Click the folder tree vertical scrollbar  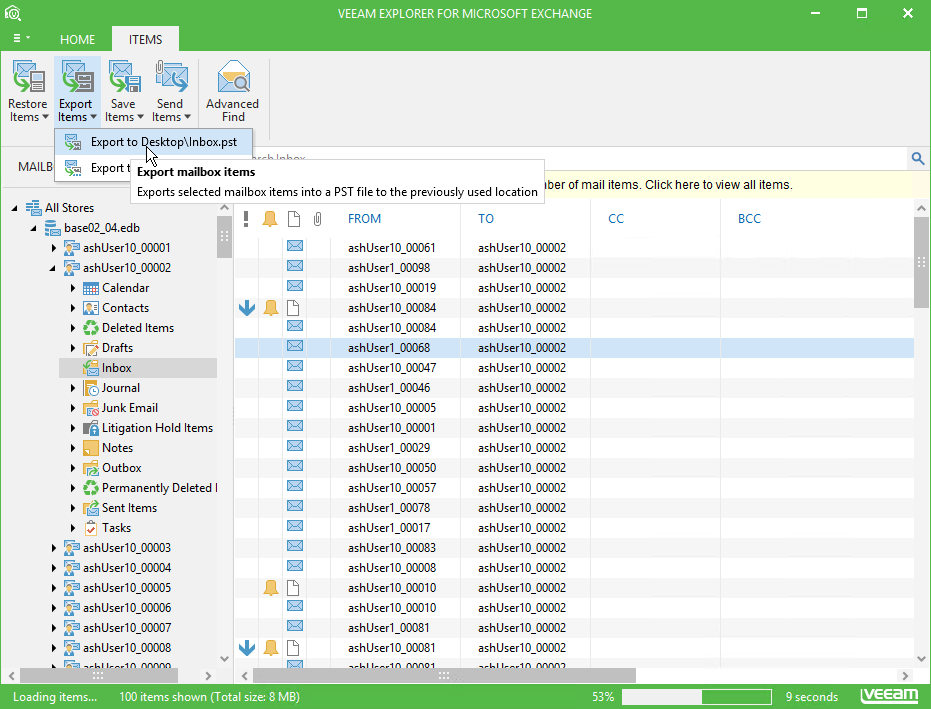tap(224, 236)
